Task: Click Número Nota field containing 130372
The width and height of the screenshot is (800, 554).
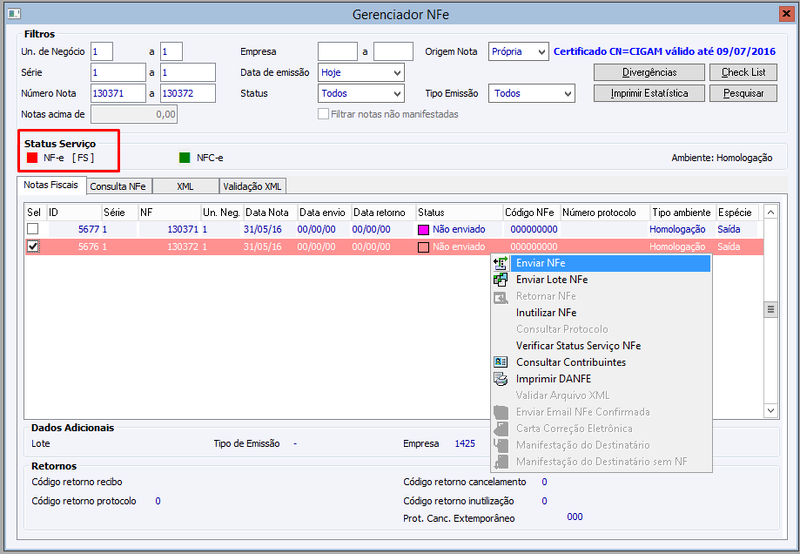Action: pos(187,93)
